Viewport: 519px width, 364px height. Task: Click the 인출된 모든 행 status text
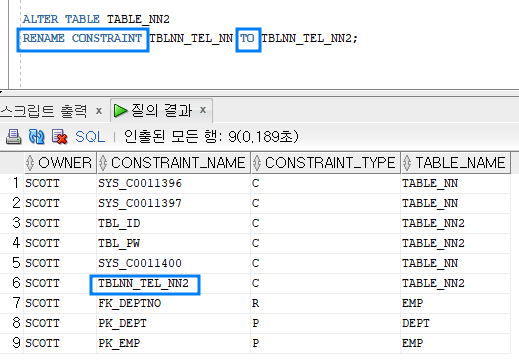211,137
